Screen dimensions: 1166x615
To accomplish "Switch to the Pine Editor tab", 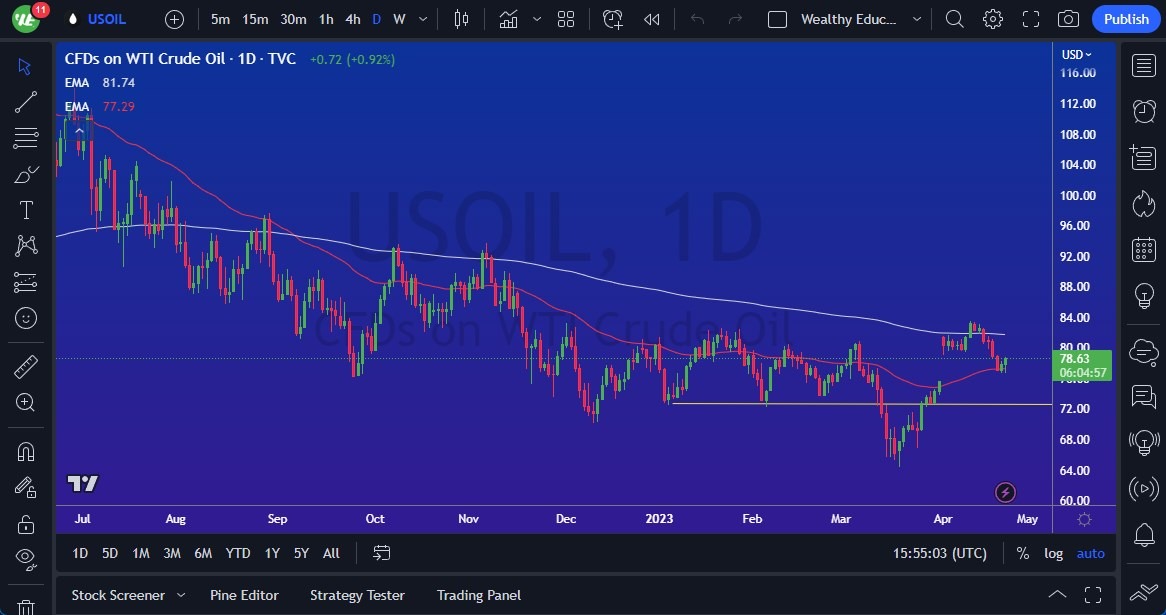I will click(x=244, y=596).
